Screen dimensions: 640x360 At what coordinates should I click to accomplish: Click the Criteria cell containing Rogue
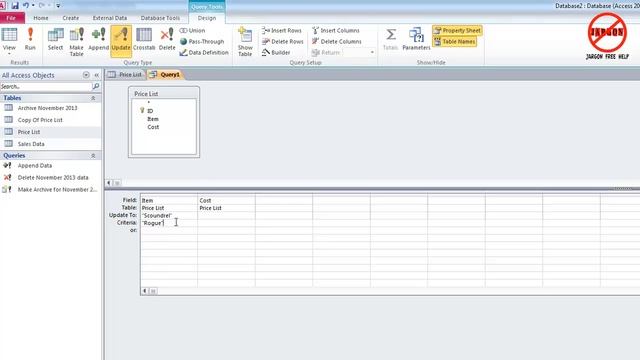point(169,223)
